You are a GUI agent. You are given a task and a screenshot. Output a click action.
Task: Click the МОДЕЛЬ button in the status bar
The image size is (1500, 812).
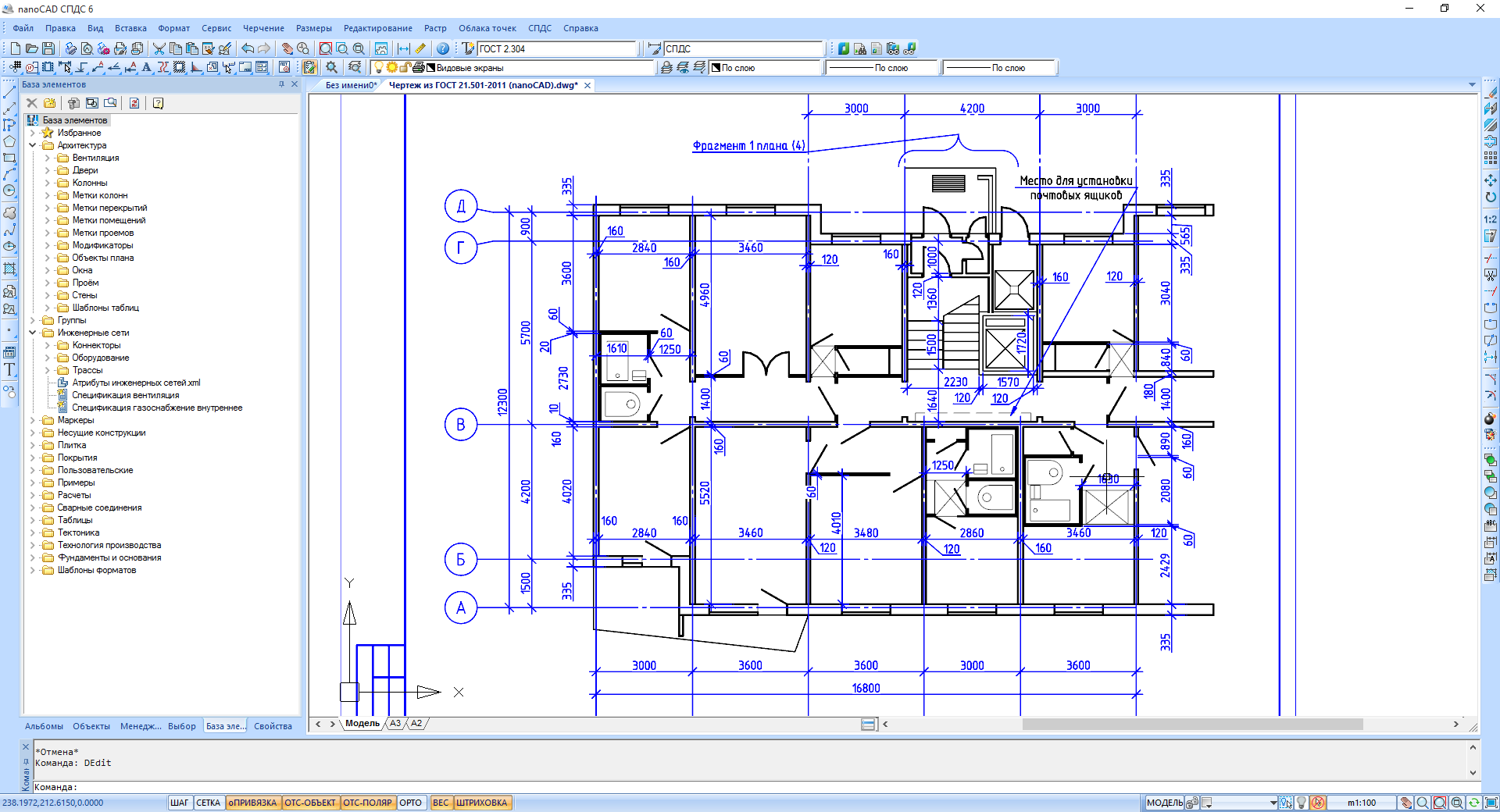click(x=1164, y=803)
